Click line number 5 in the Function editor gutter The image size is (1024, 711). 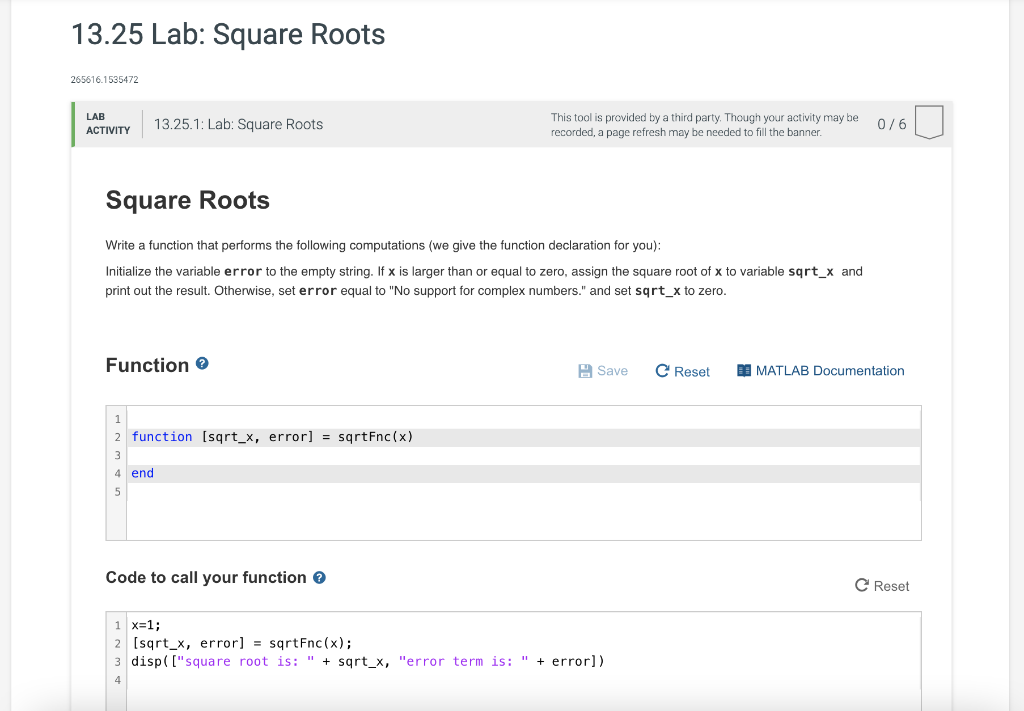(117, 490)
